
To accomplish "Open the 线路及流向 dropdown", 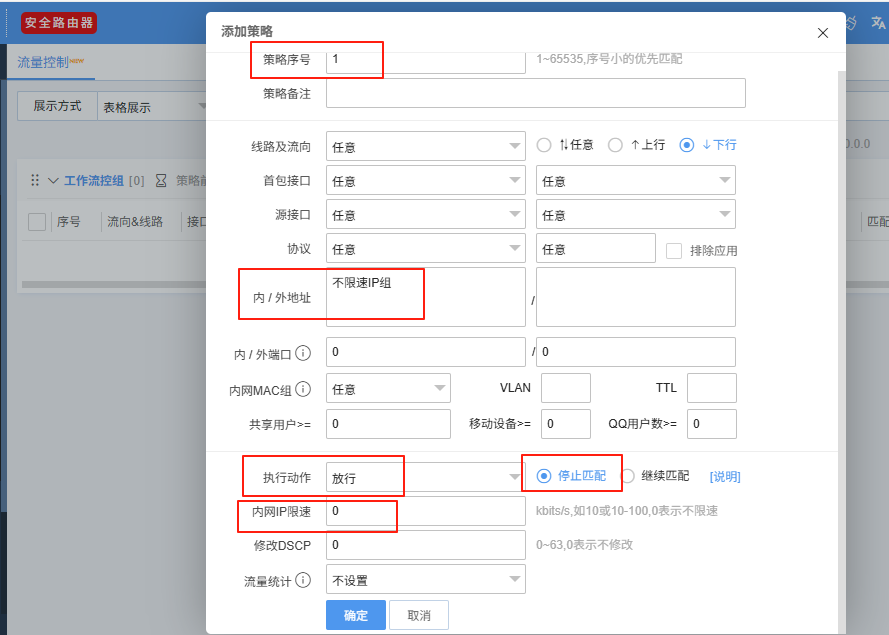I will click(426, 146).
